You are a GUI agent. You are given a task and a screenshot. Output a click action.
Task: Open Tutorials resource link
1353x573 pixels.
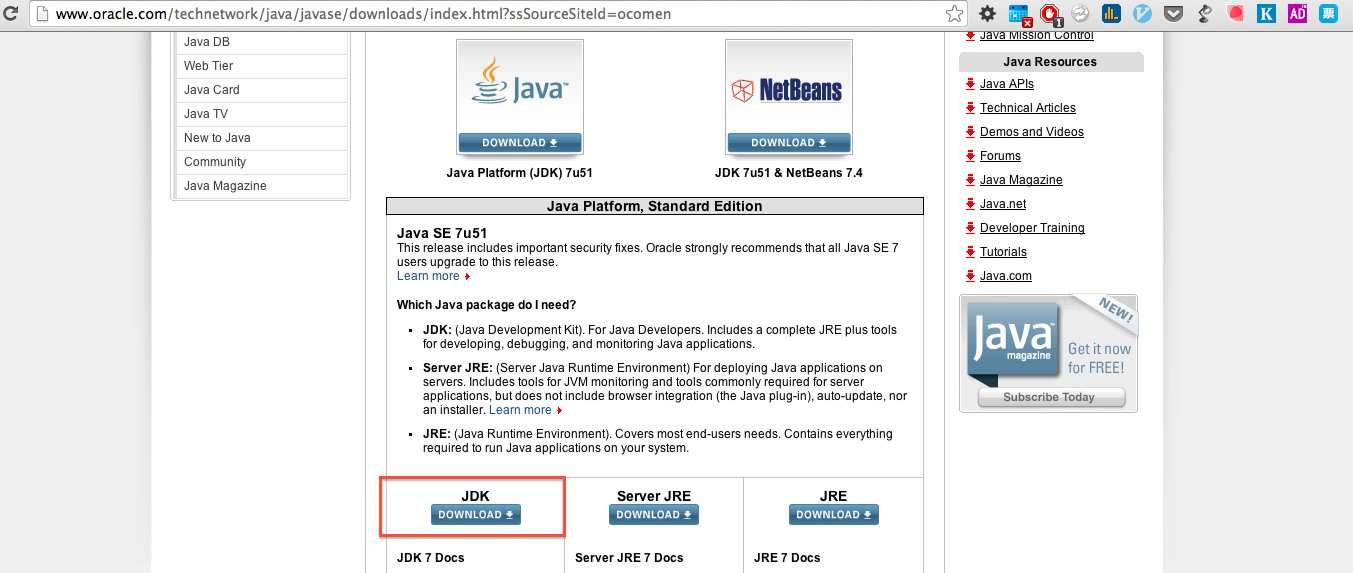click(x=1003, y=252)
